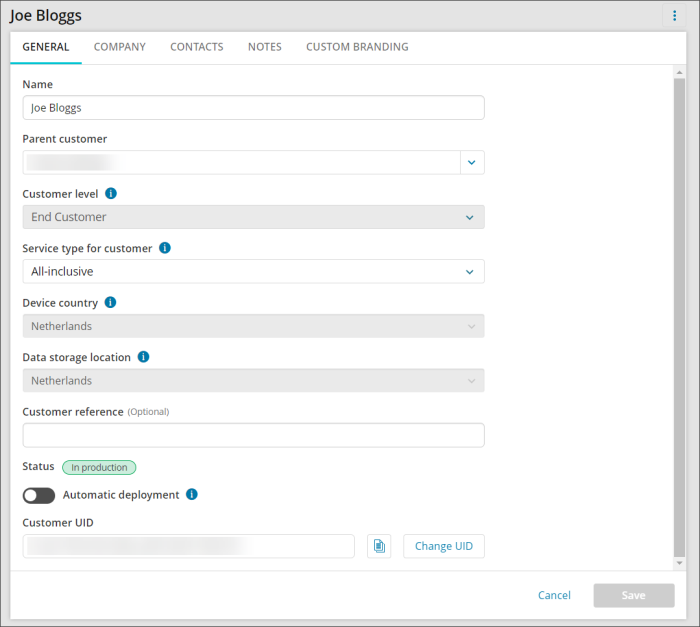This screenshot has height=627, width=700.
Task: Copy the Customer UID to clipboard
Action: coord(379,546)
